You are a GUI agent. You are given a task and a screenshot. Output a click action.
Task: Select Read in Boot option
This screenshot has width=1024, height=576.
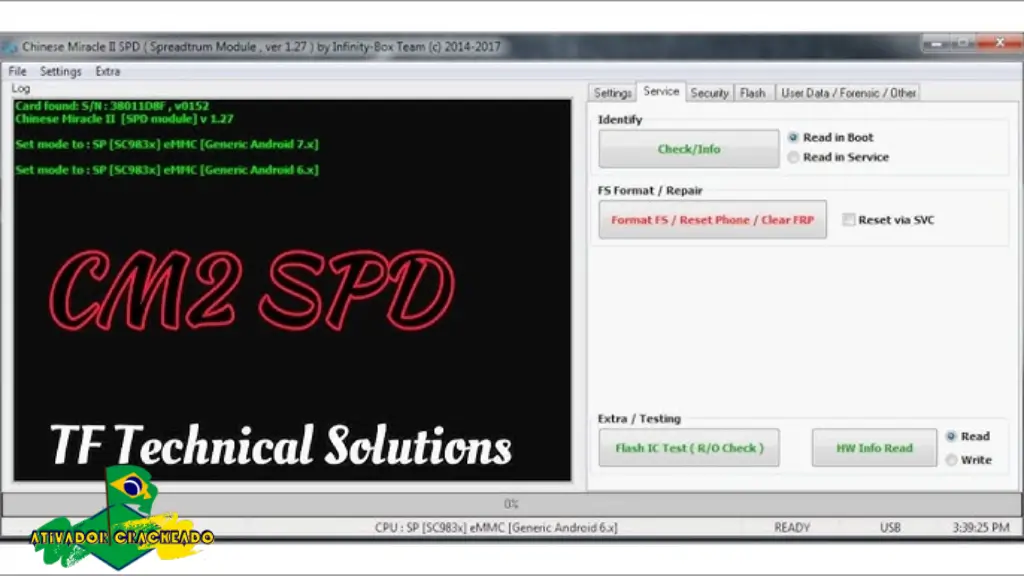point(831,137)
